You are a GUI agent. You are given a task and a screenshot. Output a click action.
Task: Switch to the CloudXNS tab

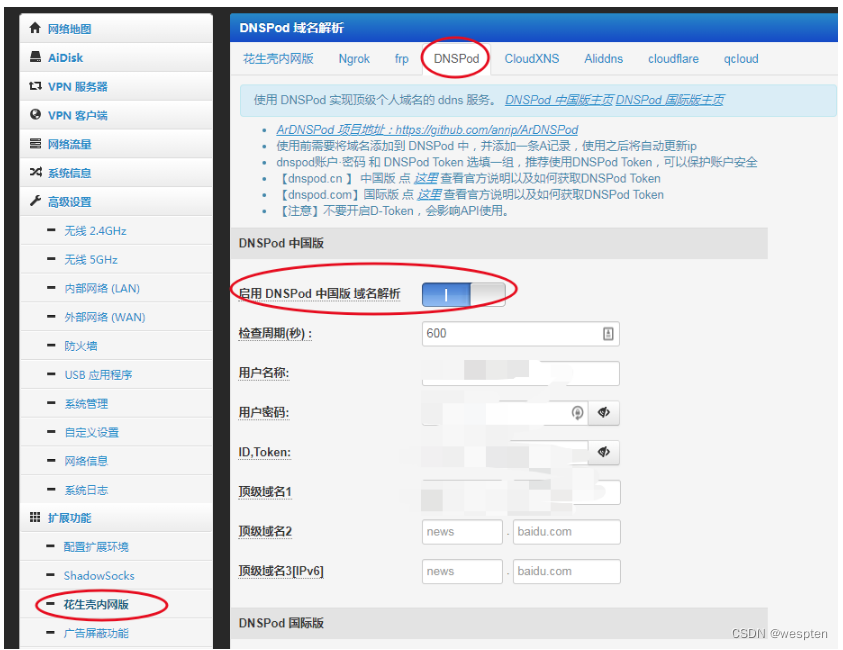[531, 59]
